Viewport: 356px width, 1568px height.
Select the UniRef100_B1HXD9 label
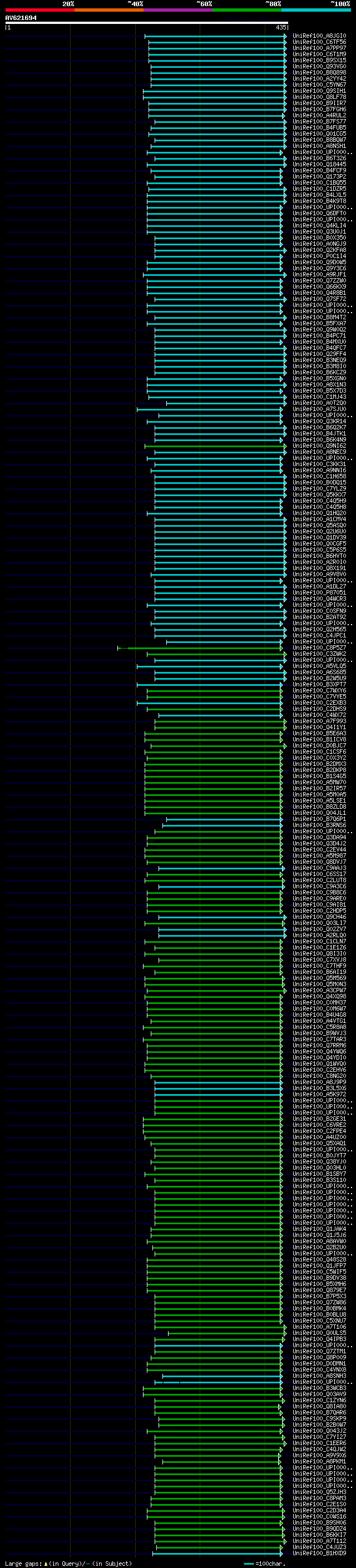[x=319, y=1554]
